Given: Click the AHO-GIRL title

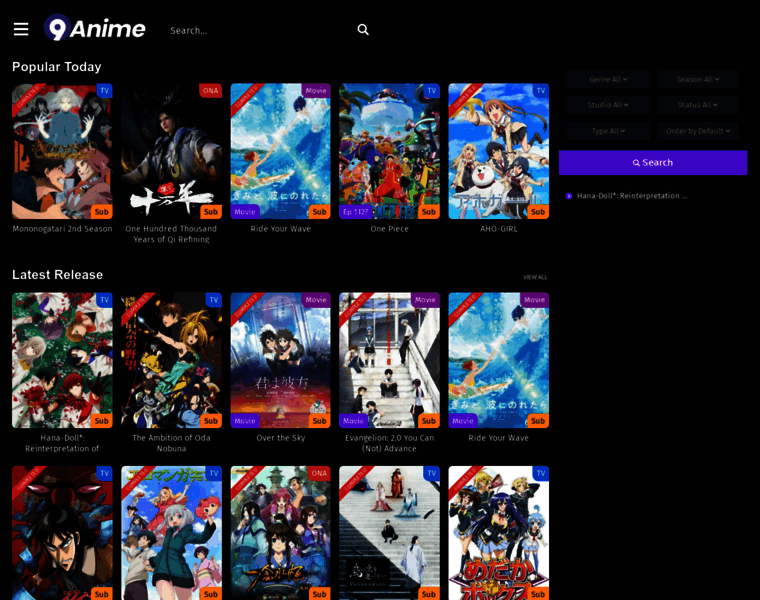Looking at the screenshot, I should pos(499,229).
